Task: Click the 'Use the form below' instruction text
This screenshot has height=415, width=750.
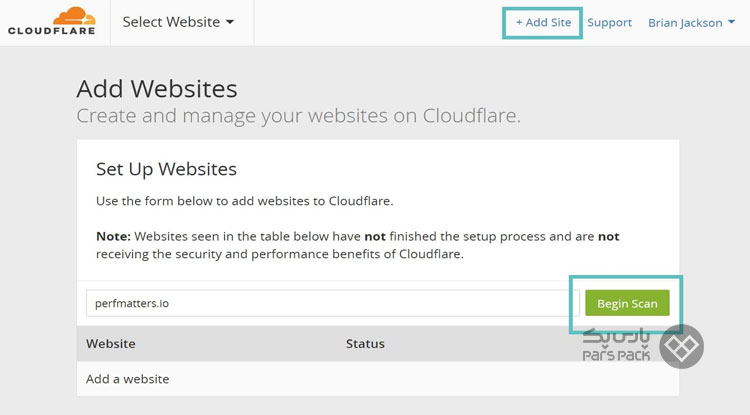Action: (244, 201)
